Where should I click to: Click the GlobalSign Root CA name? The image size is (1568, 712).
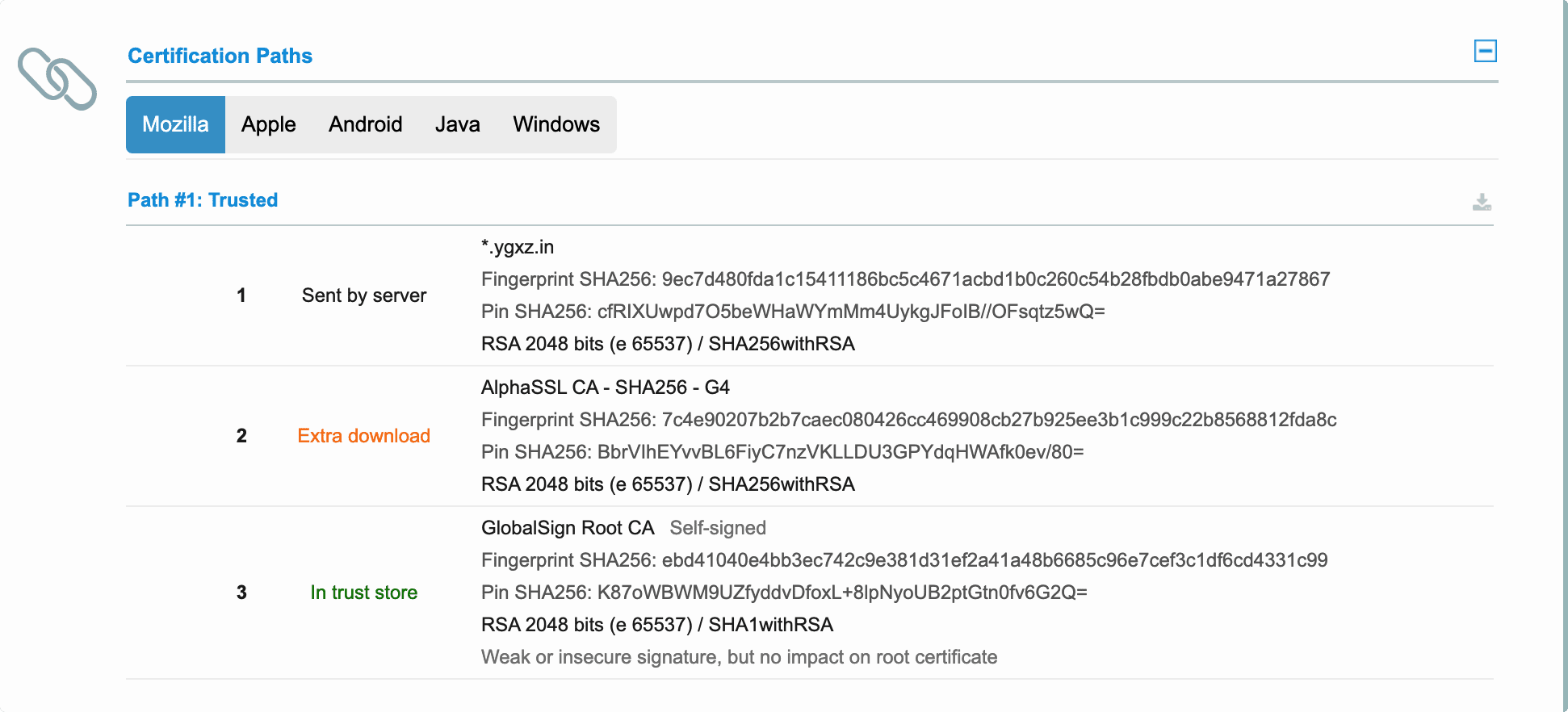567,528
